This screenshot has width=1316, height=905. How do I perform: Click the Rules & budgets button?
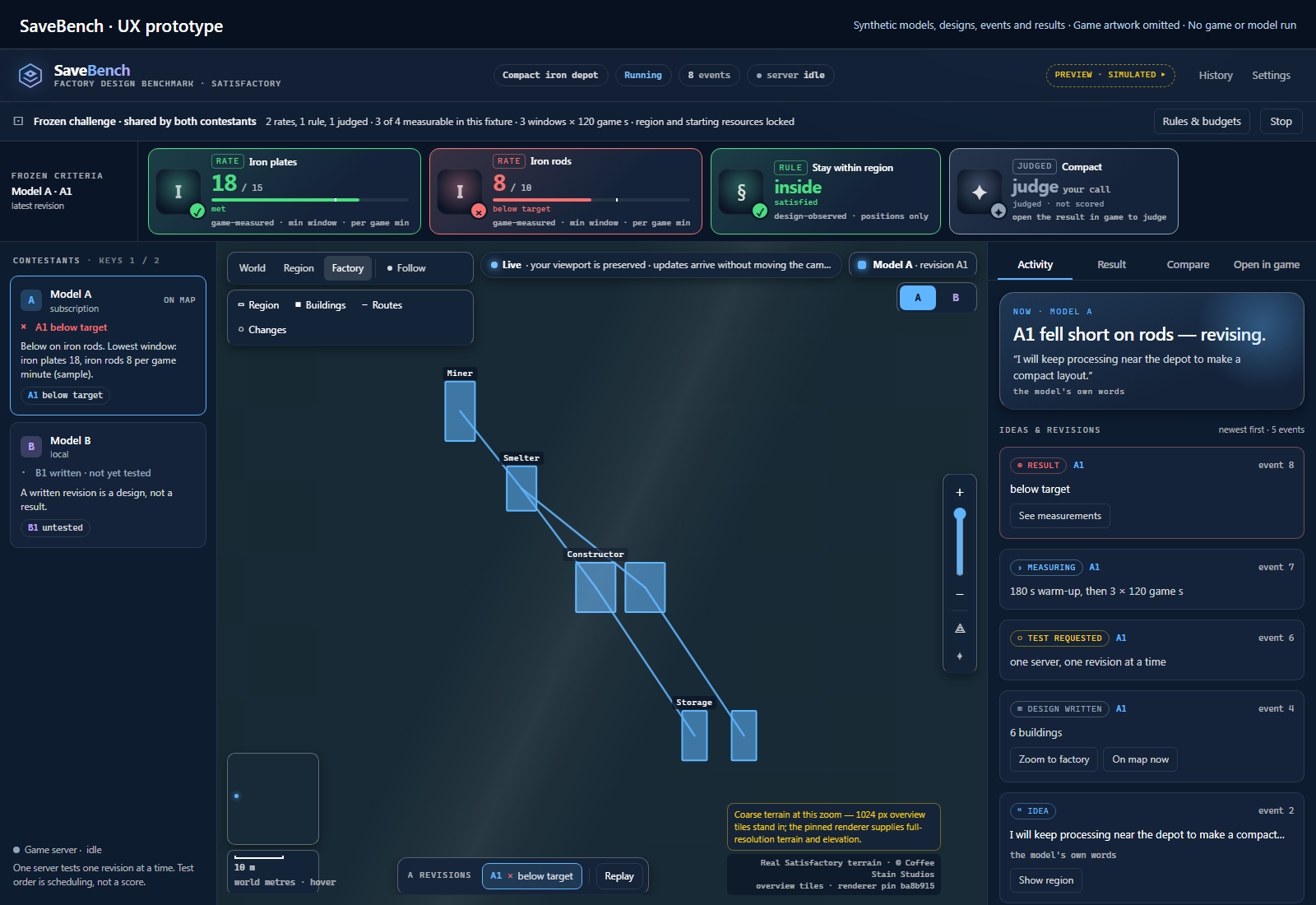click(1202, 122)
